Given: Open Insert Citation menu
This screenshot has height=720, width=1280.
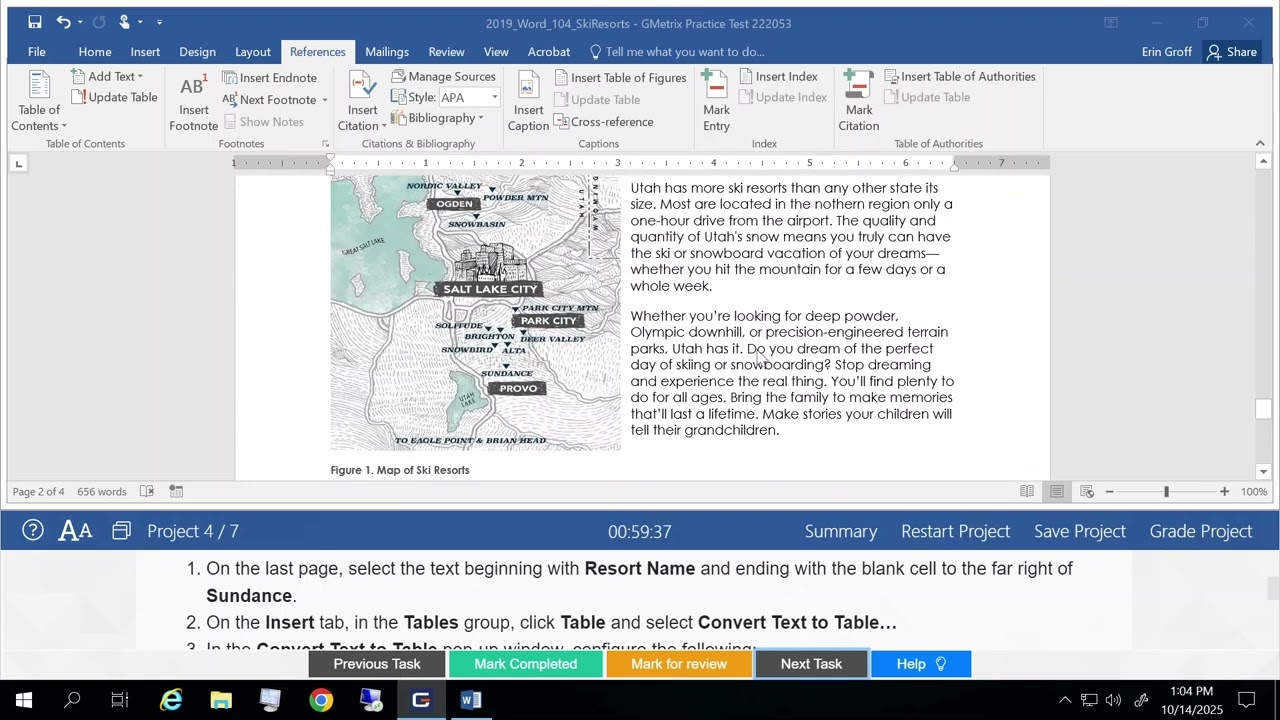Looking at the screenshot, I should (x=362, y=101).
